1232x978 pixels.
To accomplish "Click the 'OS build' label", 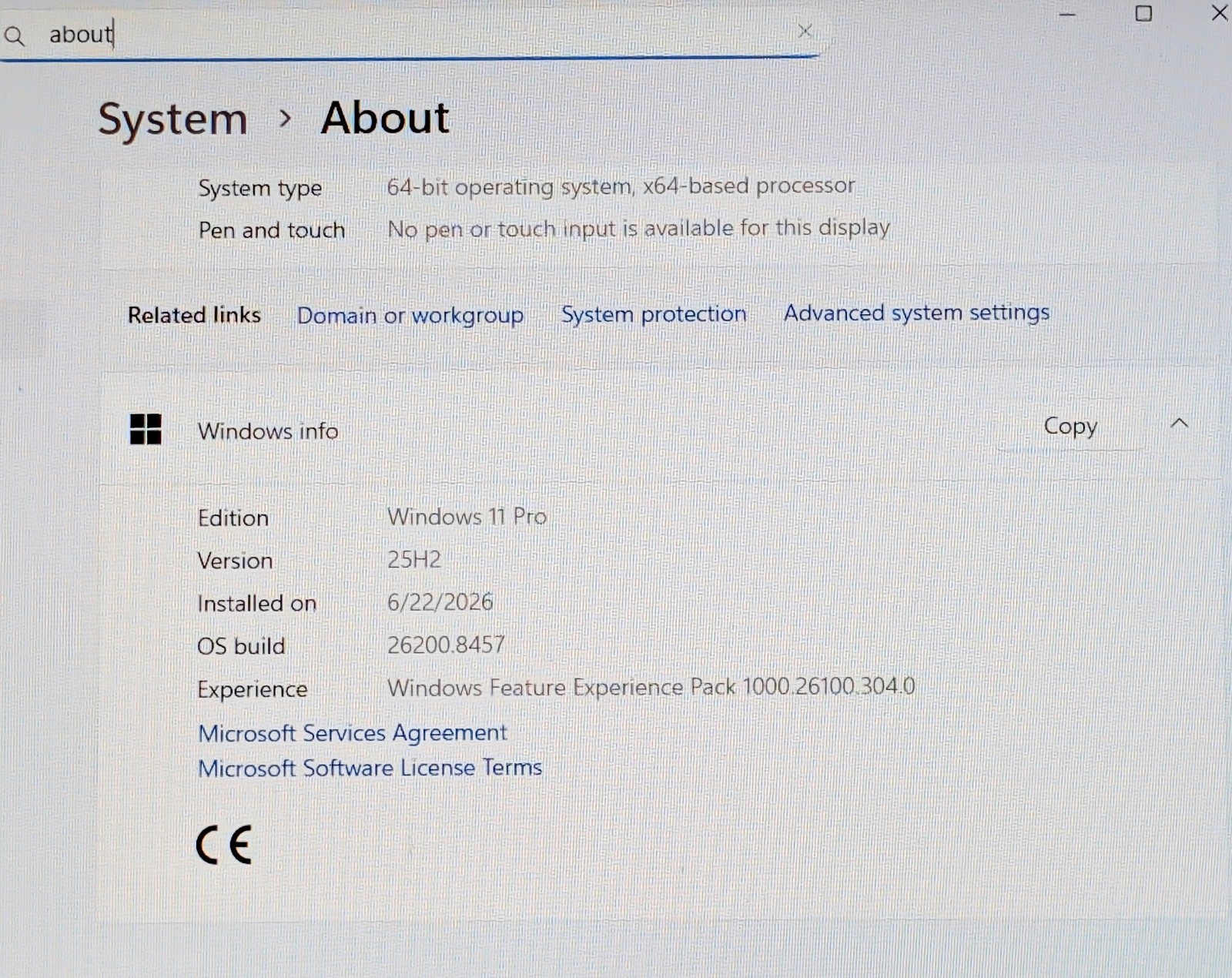I will coord(241,645).
